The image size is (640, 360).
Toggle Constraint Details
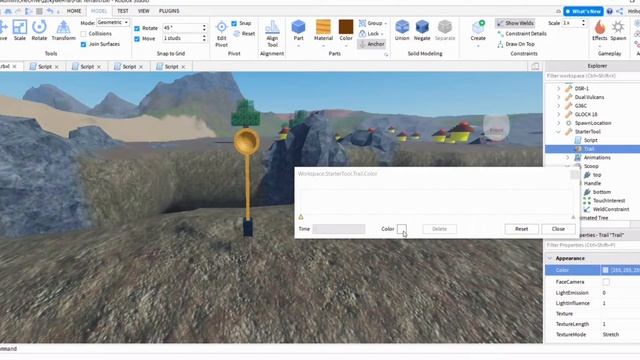click(522, 33)
